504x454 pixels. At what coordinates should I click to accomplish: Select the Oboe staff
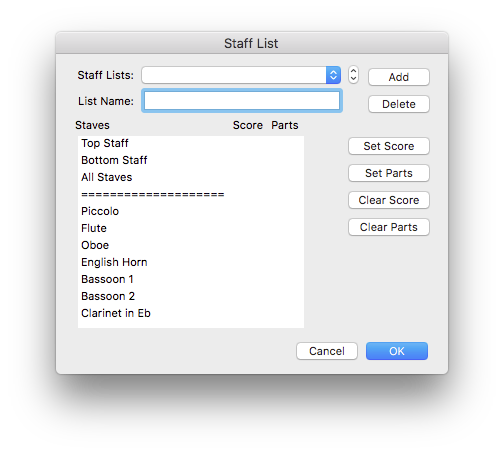coord(191,245)
